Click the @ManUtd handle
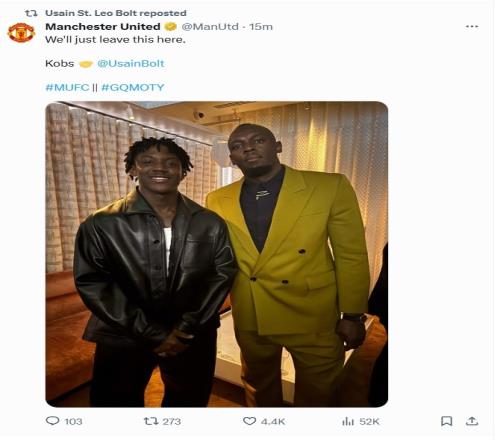 [x=210, y=26]
